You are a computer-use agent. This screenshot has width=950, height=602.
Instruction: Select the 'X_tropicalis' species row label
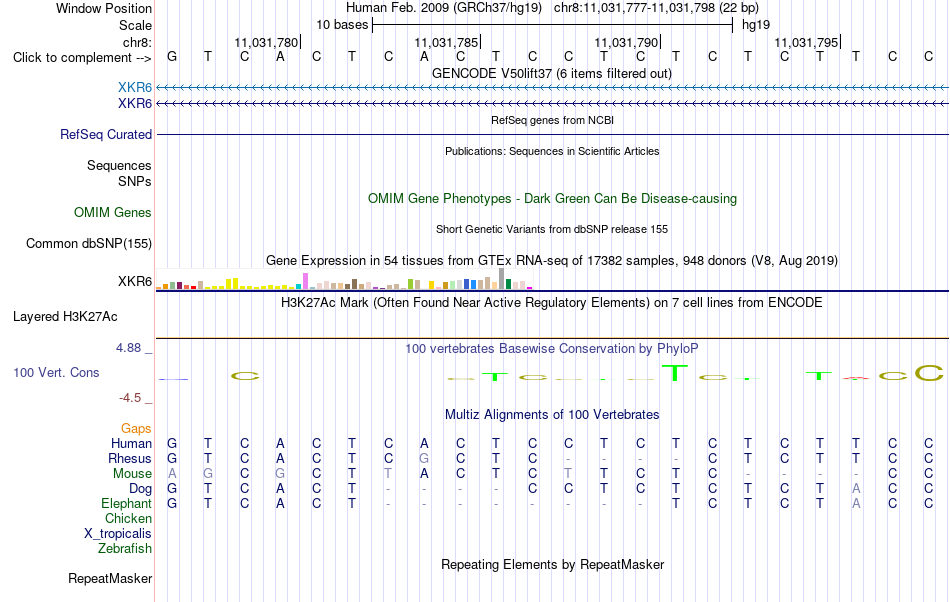click(118, 534)
